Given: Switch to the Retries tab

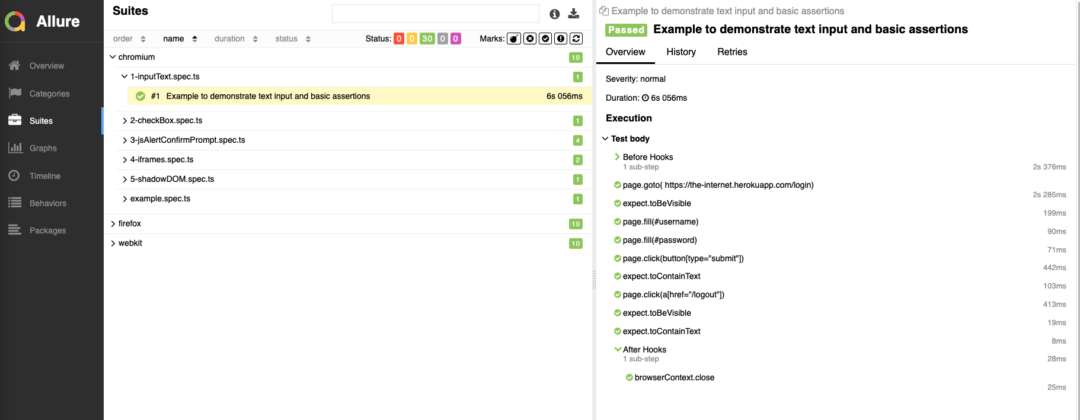Looking at the screenshot, I should point(732,52).
